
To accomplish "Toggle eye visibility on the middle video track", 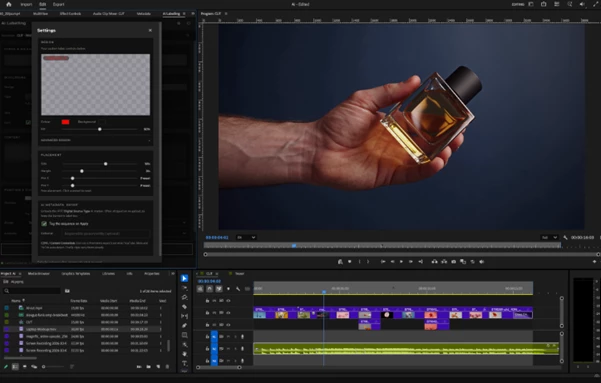I will click(228, 312).
